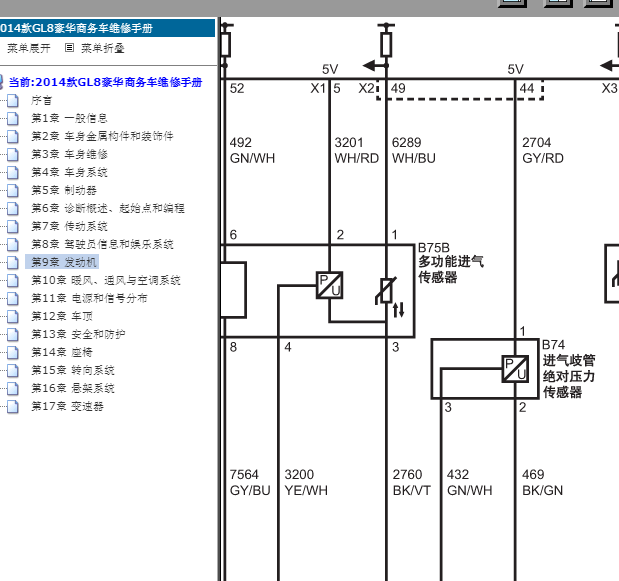The width and height of the screenshot is (619, 581).
Task: Select the 序言 tree item
Action: click(41, 100)
